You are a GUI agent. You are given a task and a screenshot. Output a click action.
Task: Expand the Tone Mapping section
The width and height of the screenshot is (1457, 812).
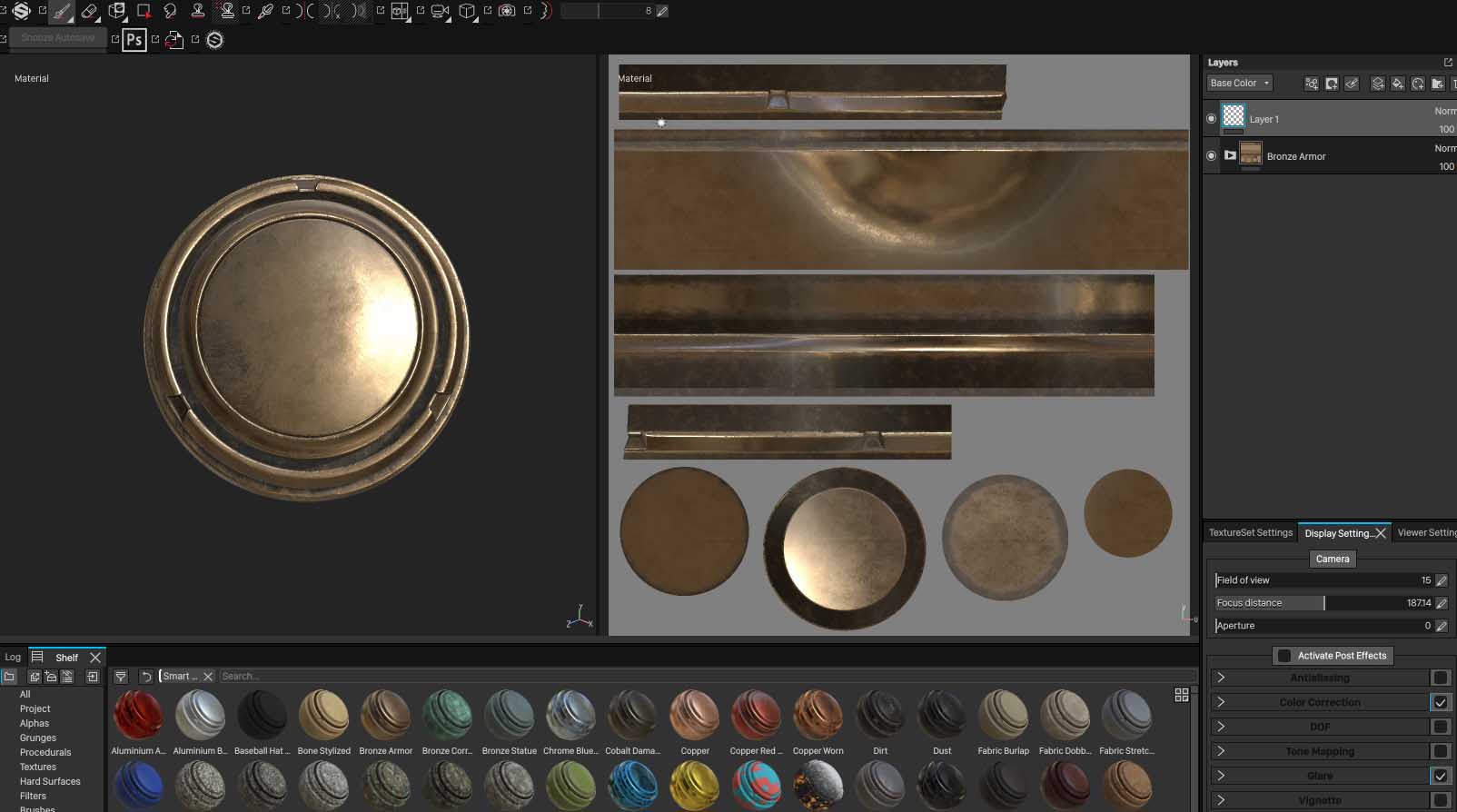(x=1221, y=751)
